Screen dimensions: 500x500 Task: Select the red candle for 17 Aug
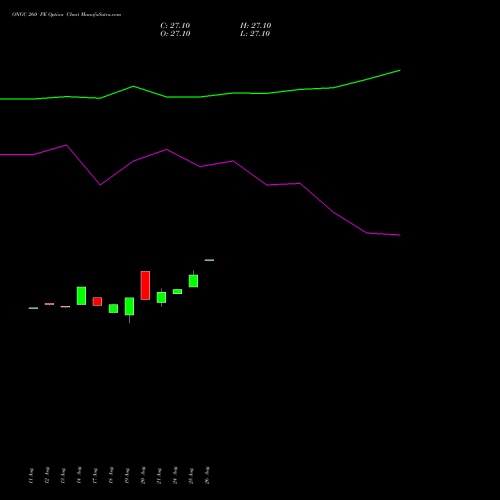coord(97,301)
